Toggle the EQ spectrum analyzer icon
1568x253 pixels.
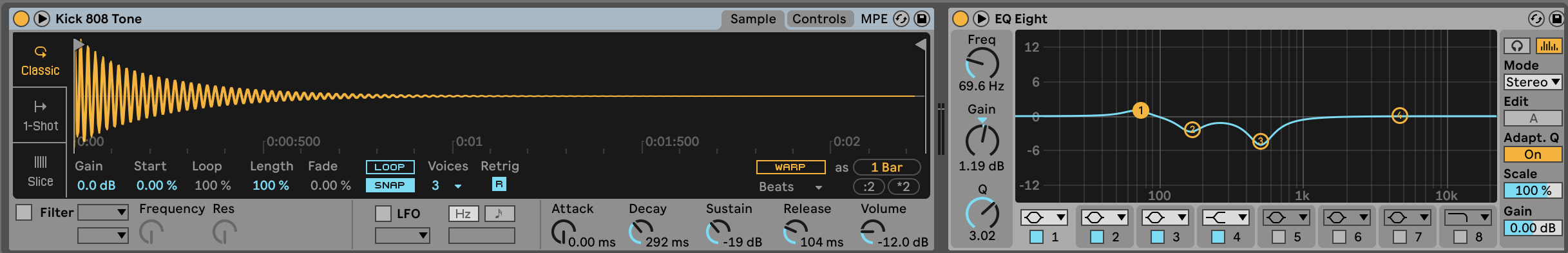pyautogui.click(x=1549, y=46)
